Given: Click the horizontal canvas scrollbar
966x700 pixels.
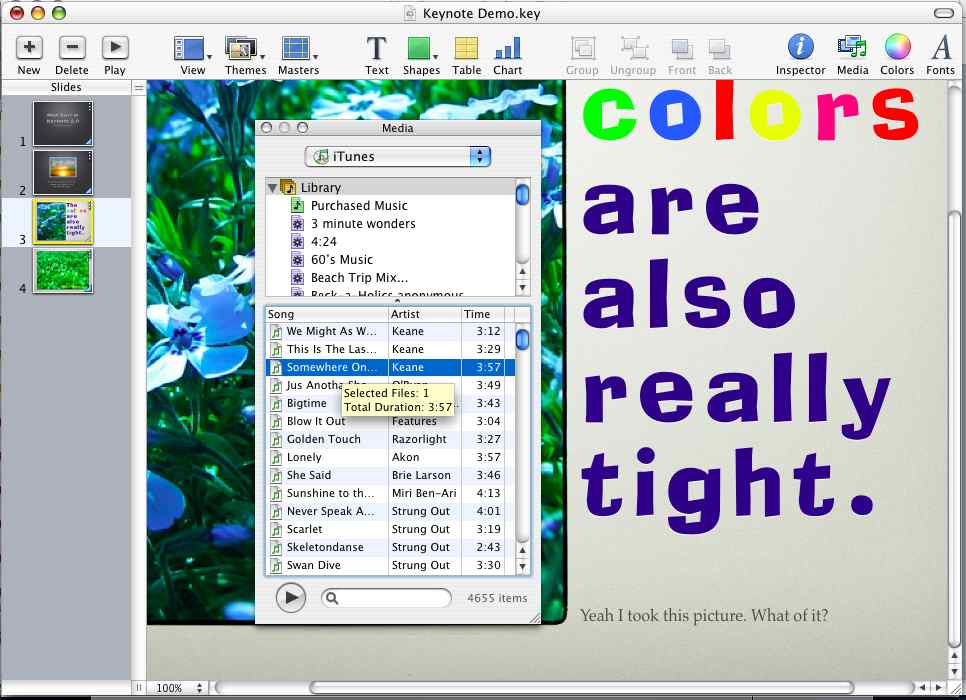Looking at the screenshot, I should pos(582,687).
